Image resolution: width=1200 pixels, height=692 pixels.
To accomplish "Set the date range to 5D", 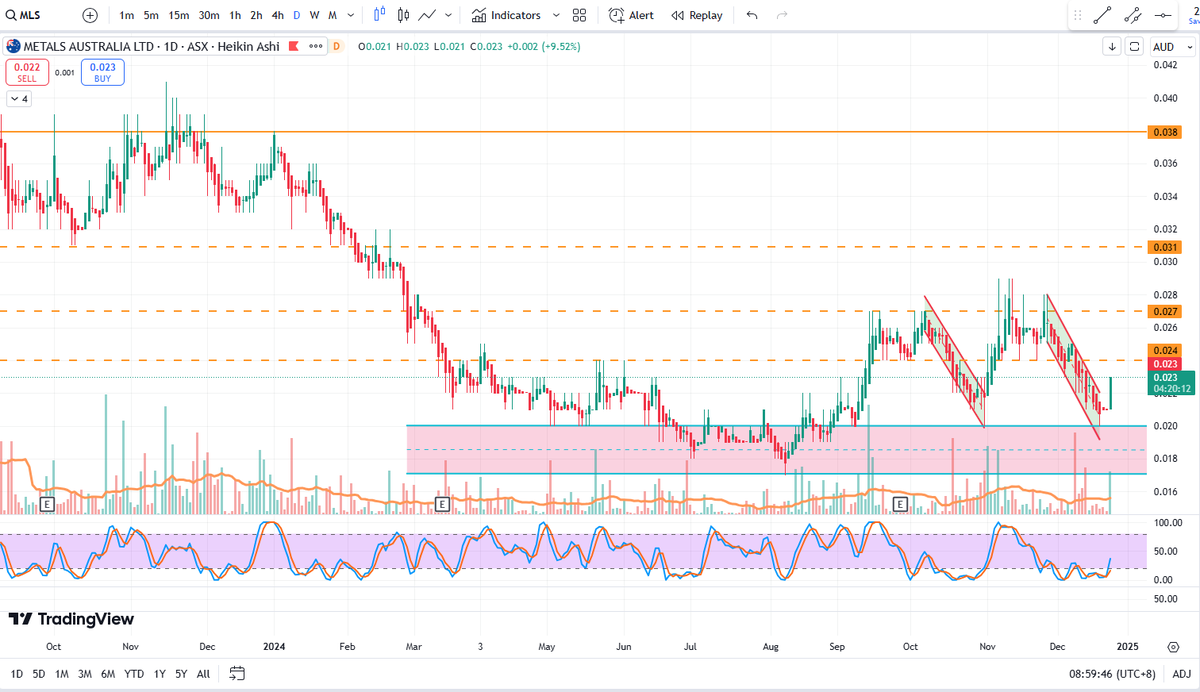I will click(x=39, y=673).
